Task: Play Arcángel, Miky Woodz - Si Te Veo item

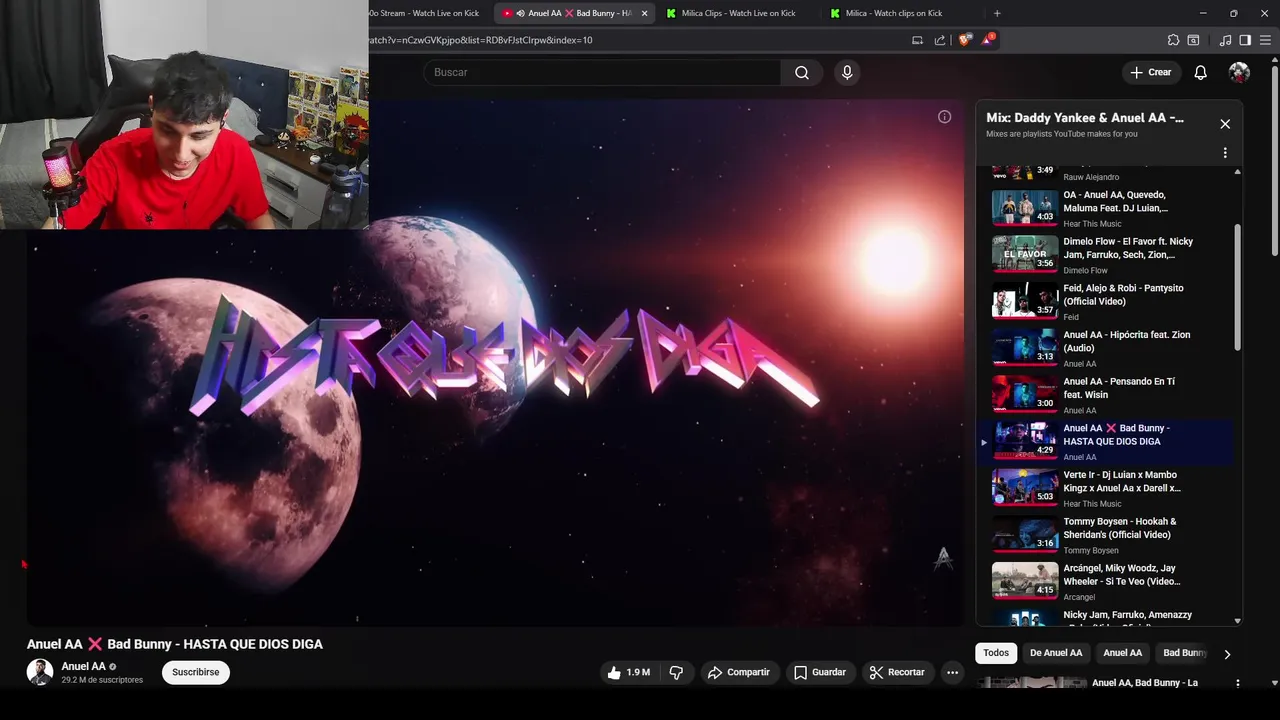Action: tap(1105, 581)
